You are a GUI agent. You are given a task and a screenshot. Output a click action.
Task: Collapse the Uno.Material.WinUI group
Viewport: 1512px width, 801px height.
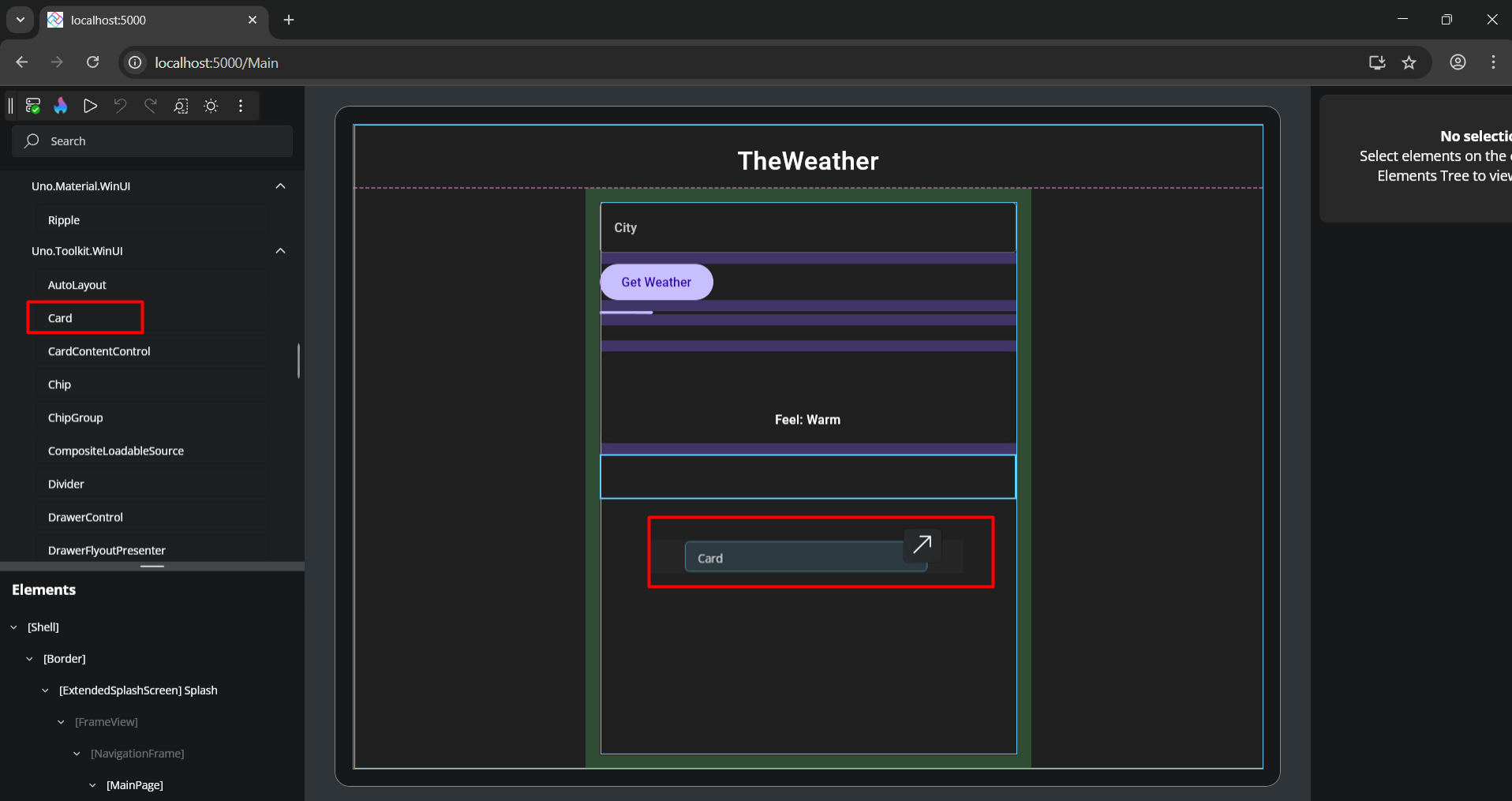click(x=280, y=186)
